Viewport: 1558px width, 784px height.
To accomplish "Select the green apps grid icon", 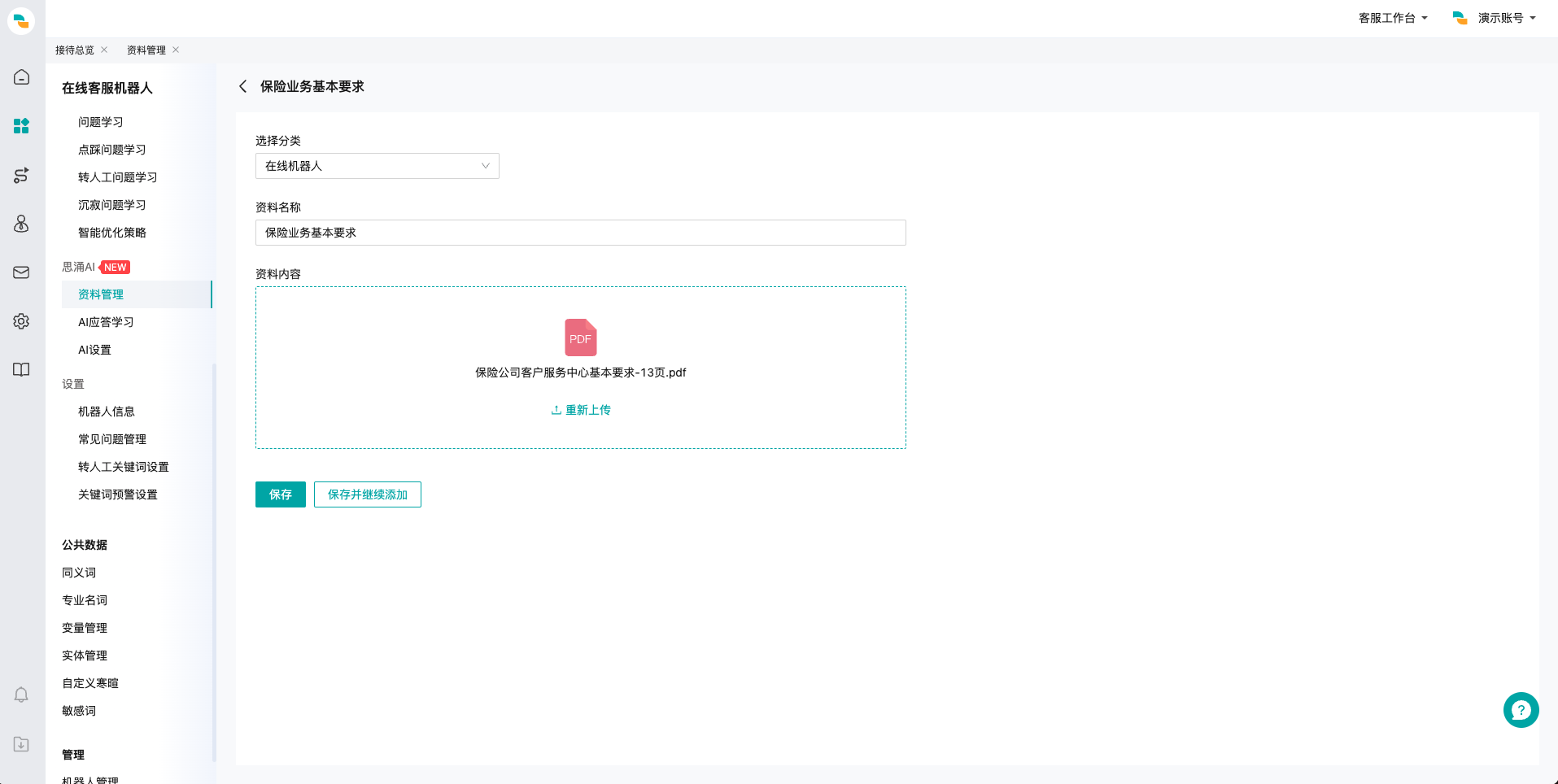I will click(x=21, y=126).
